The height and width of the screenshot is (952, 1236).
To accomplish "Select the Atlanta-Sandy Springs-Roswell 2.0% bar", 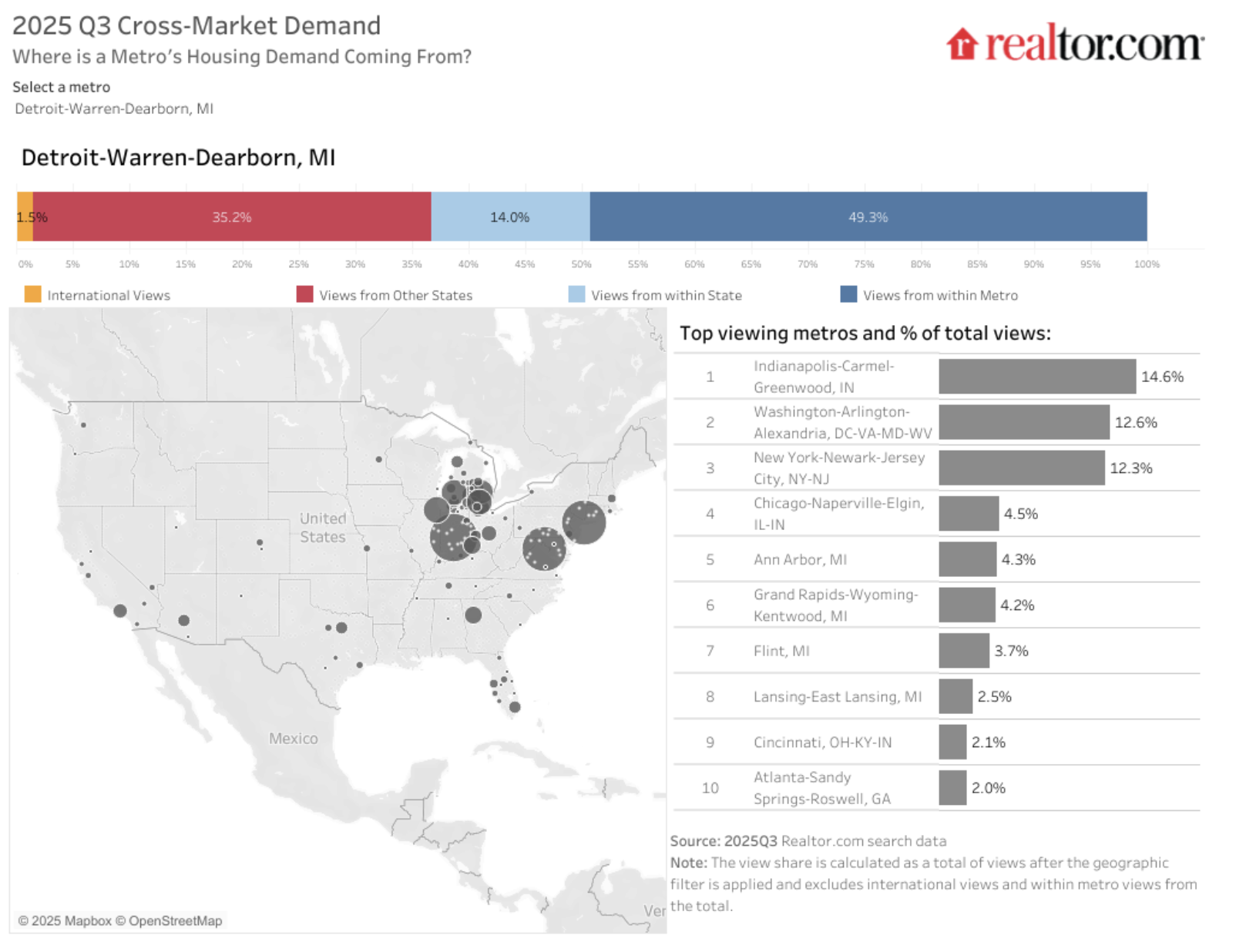I will 952,788.
